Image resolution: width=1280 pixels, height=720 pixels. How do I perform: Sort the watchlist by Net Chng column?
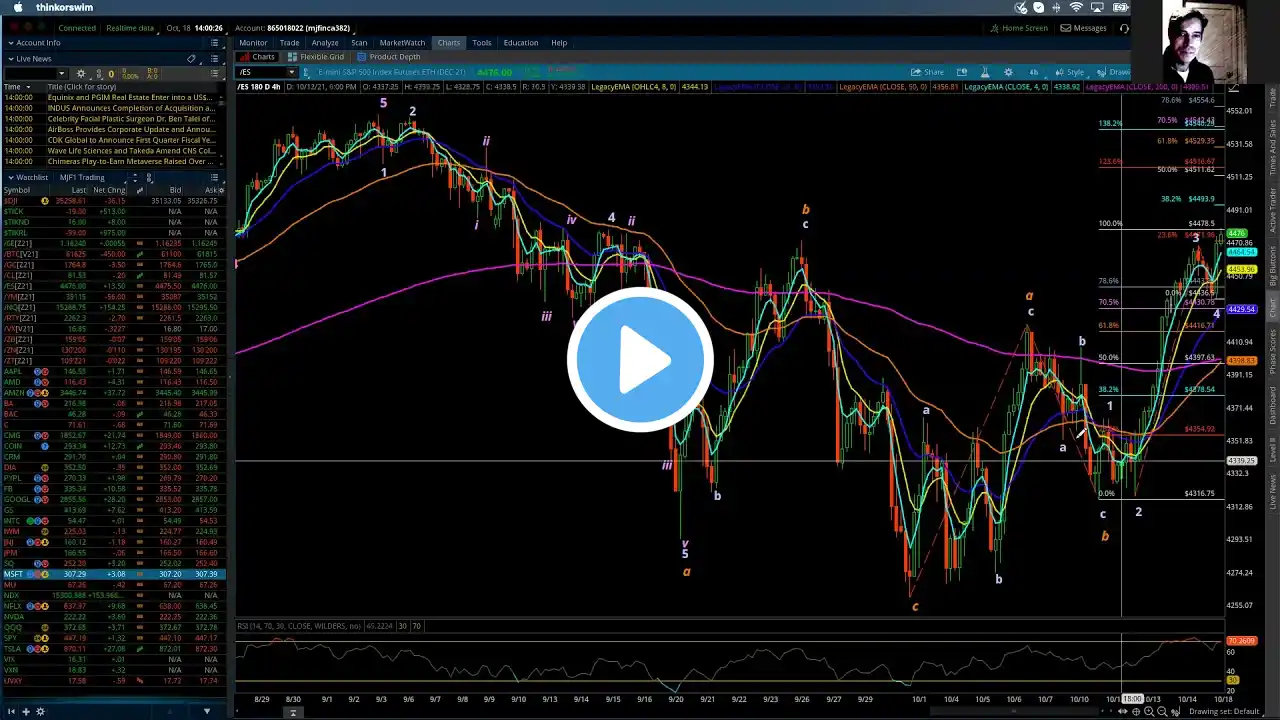coord(109,190)
